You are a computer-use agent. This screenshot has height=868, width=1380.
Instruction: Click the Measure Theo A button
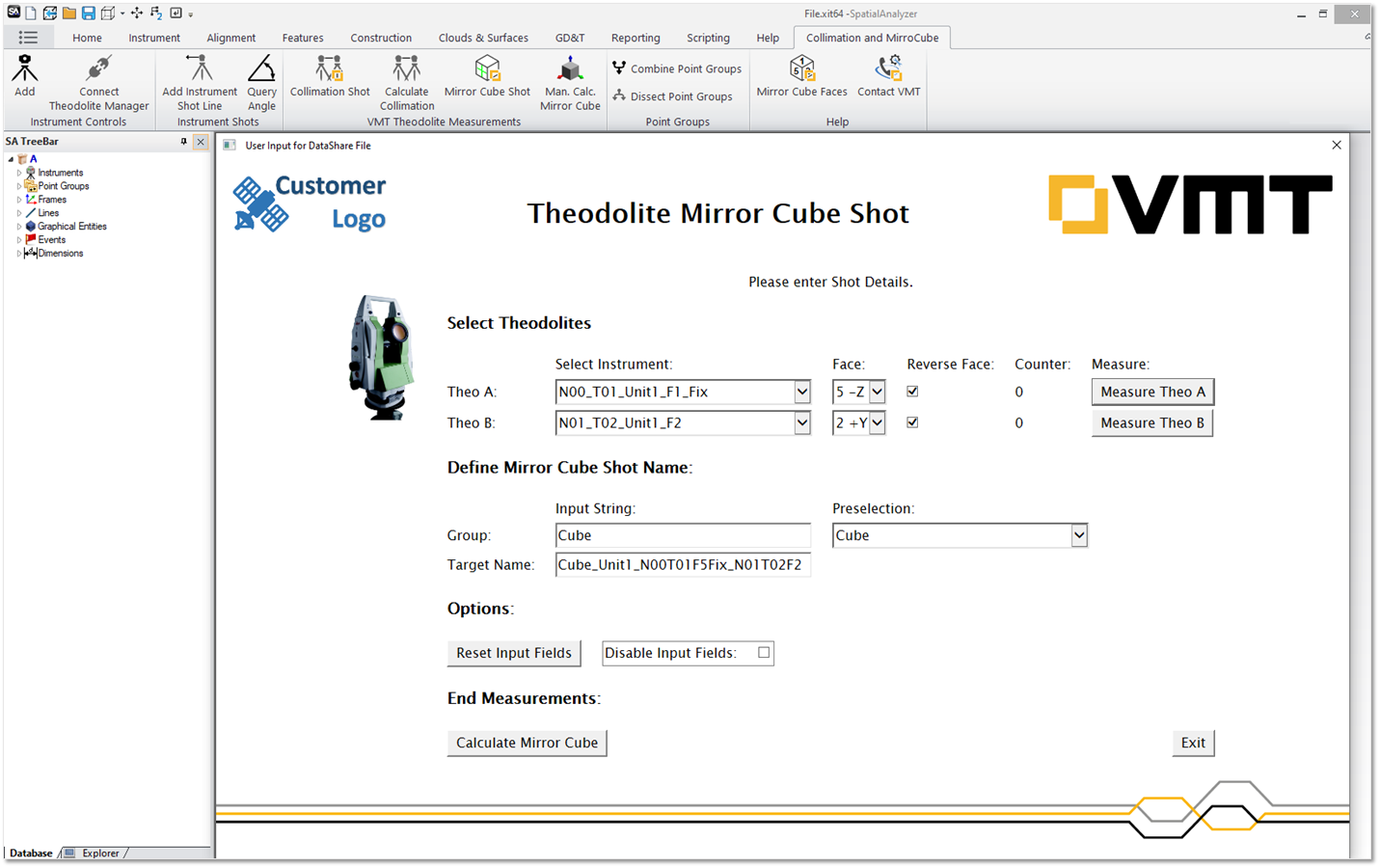pos(1151,392)
